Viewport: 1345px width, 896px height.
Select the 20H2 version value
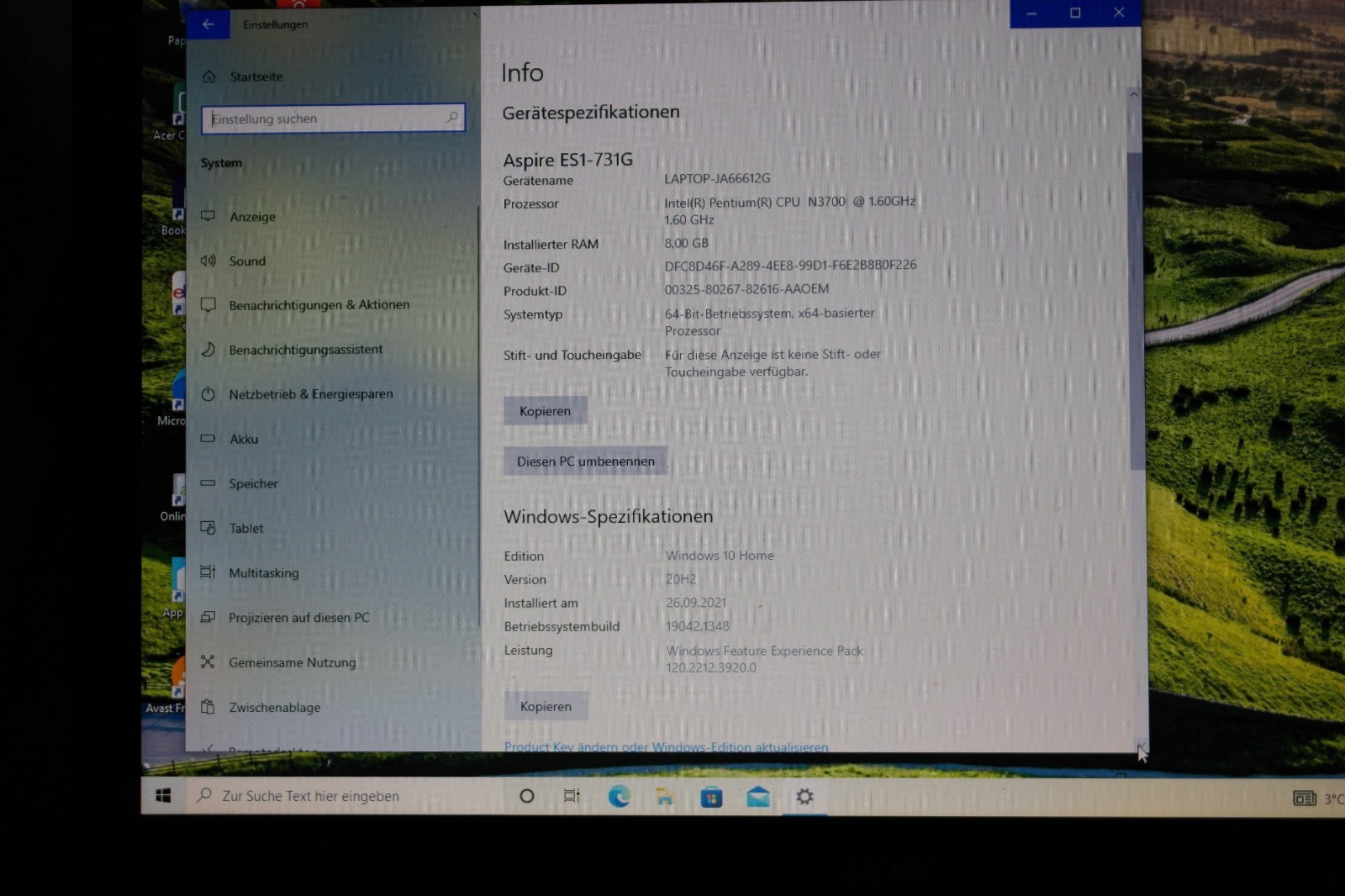click(x=681, y=579)
